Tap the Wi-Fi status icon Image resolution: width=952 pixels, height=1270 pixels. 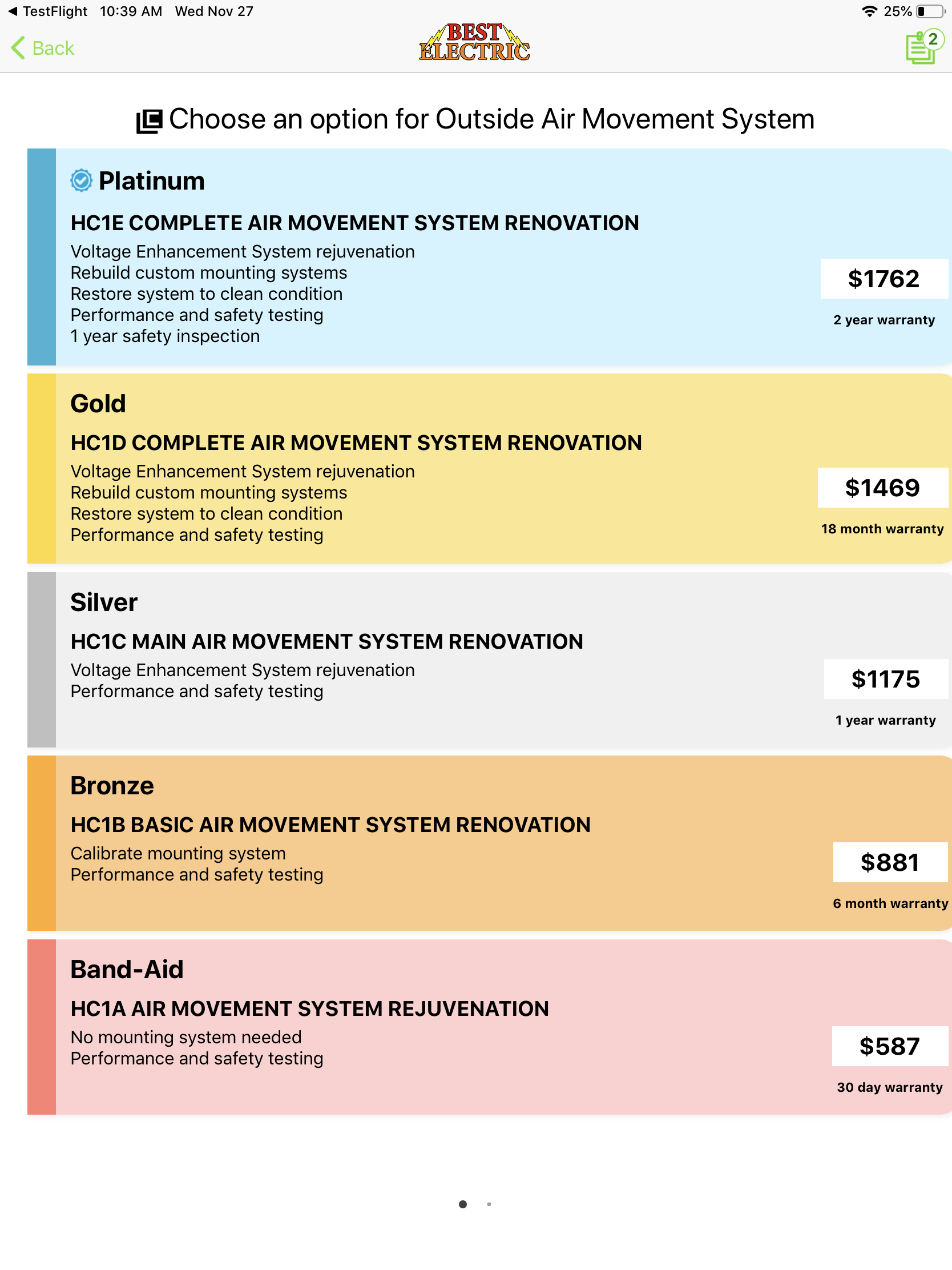[870, 11]
